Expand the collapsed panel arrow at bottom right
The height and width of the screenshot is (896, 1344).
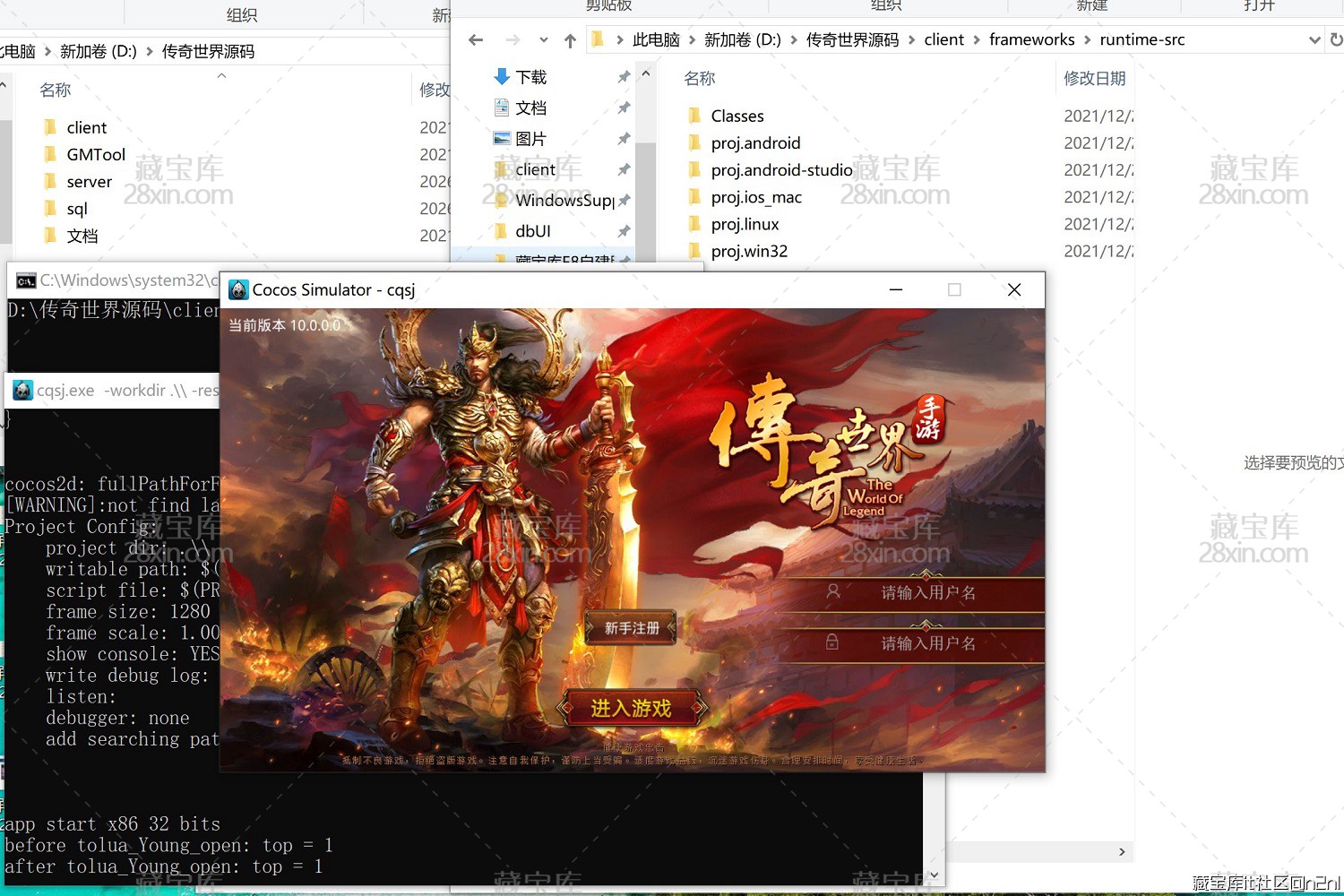click(x=1121, y=852)
